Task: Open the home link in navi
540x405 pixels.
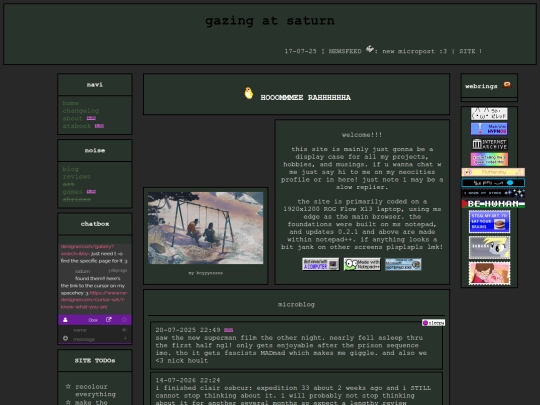Action: click(x=71, y=103)
